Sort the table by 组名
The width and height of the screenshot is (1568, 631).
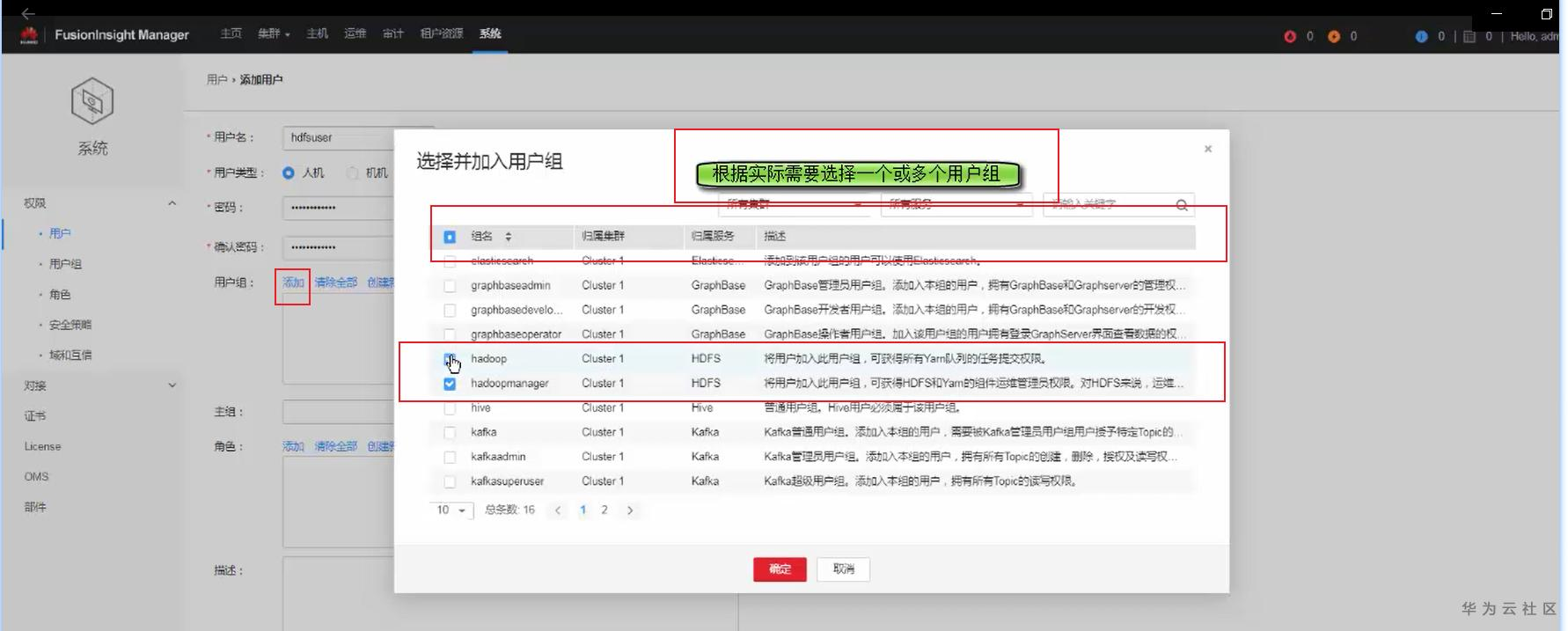pyautogui.click(x=508, y=237)
